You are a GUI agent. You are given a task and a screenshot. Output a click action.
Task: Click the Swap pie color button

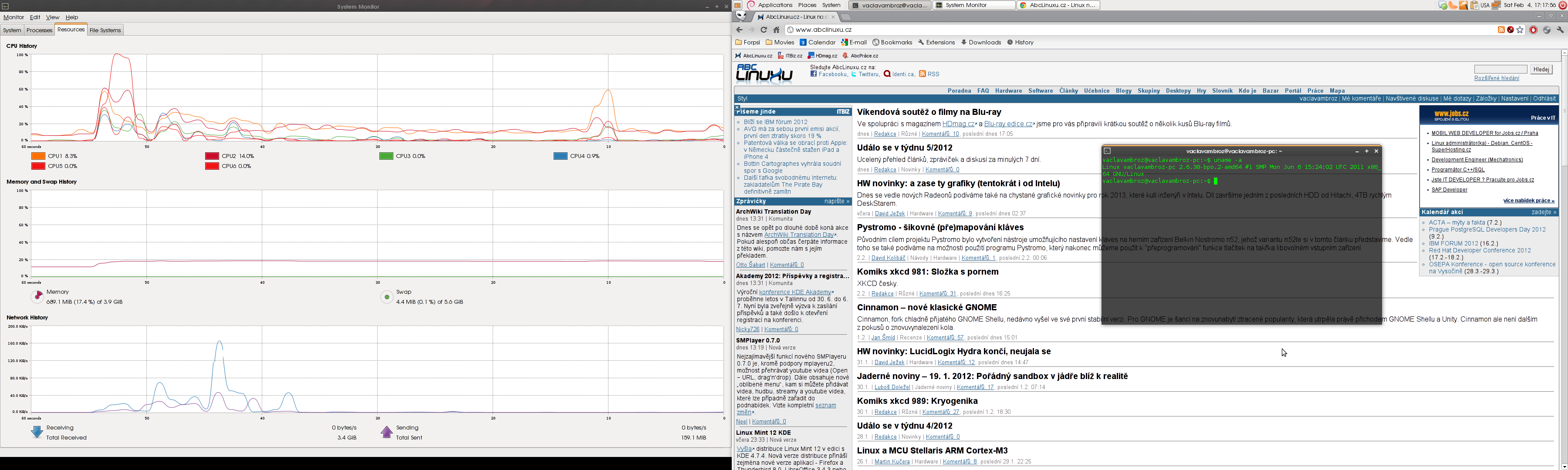[x=386, y=297]
